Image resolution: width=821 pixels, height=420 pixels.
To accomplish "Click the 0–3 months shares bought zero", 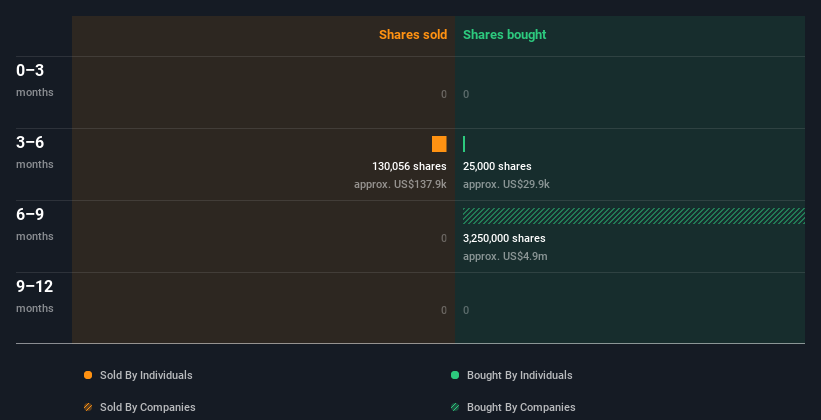I will click(466, 94).
